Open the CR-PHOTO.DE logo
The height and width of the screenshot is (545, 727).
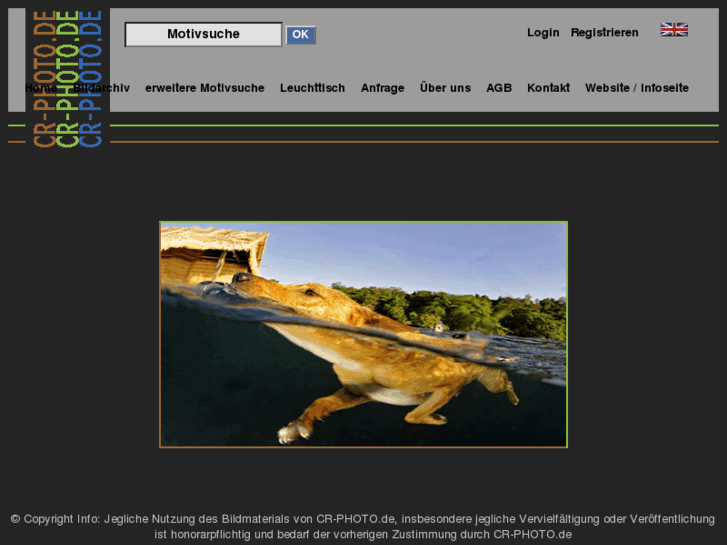tap(68, 79)
